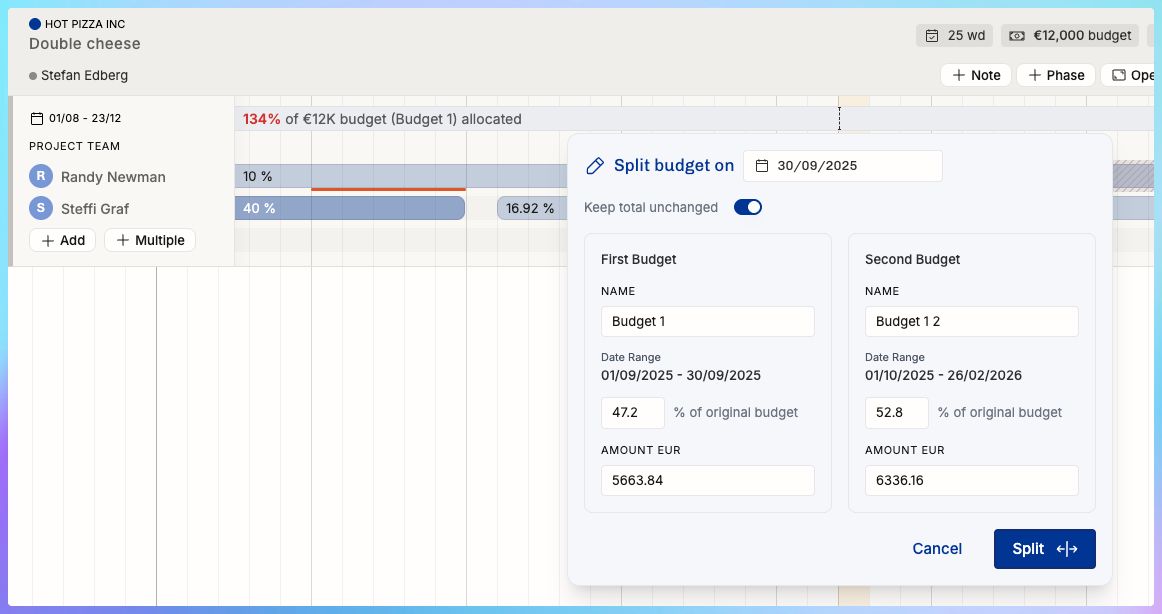
Task: Add a new Phase to project
Action: [x=1055, y=75]
